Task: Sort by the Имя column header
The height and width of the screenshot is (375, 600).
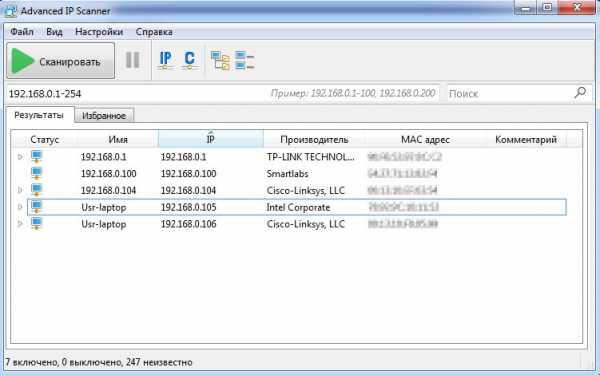Action: (118, 140)
